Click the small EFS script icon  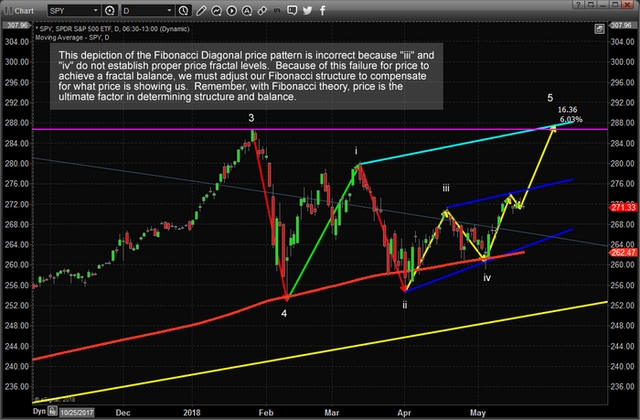[277, 11]
